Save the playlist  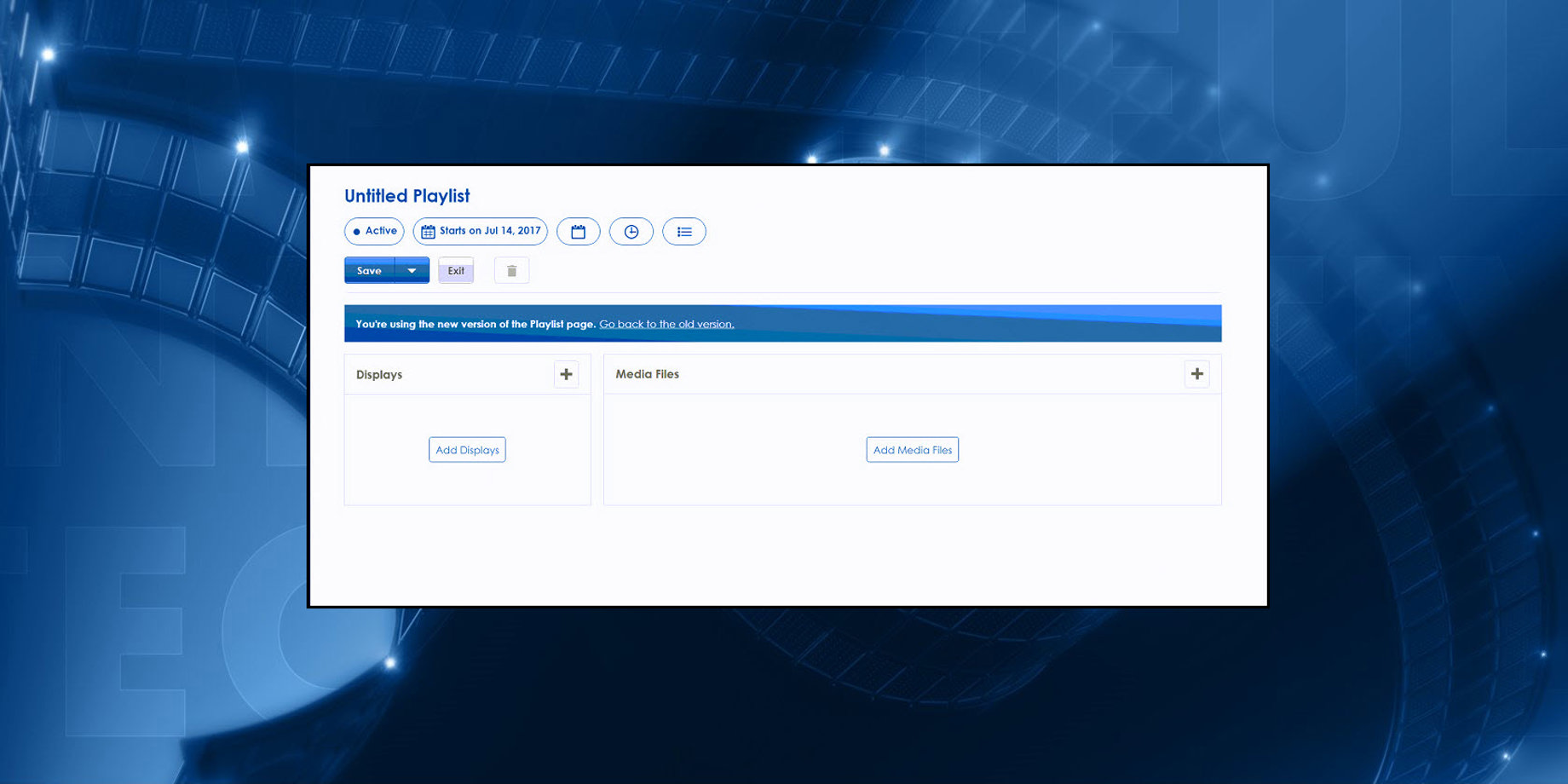click(369, 271)
